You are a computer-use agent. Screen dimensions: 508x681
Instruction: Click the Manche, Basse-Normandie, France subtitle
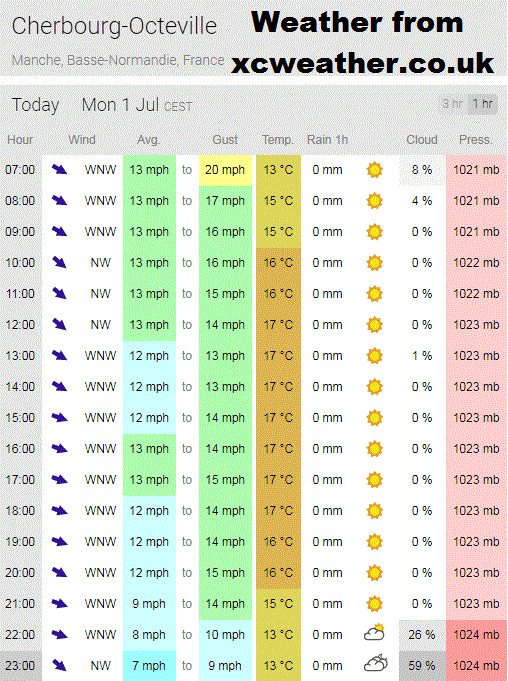coord(118,60)
